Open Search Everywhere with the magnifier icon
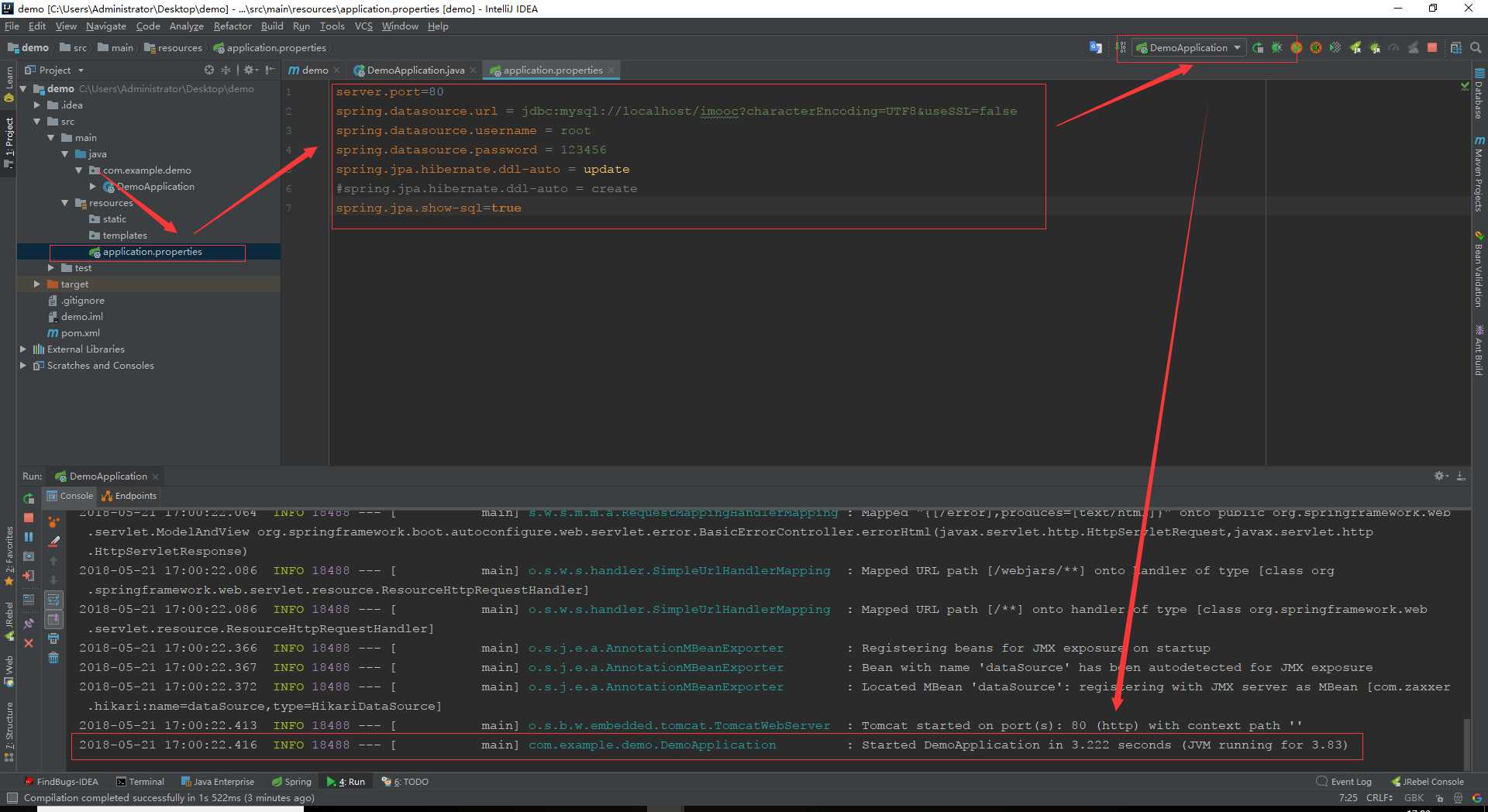The width and height of the screenshot is (1488, 812). 1476,48
